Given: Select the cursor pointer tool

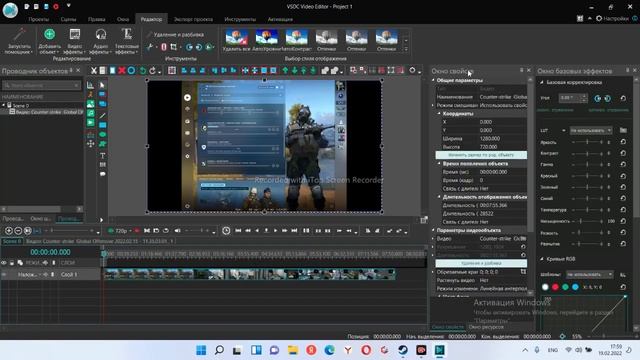Looking at the screenshot, I should 102,85.
